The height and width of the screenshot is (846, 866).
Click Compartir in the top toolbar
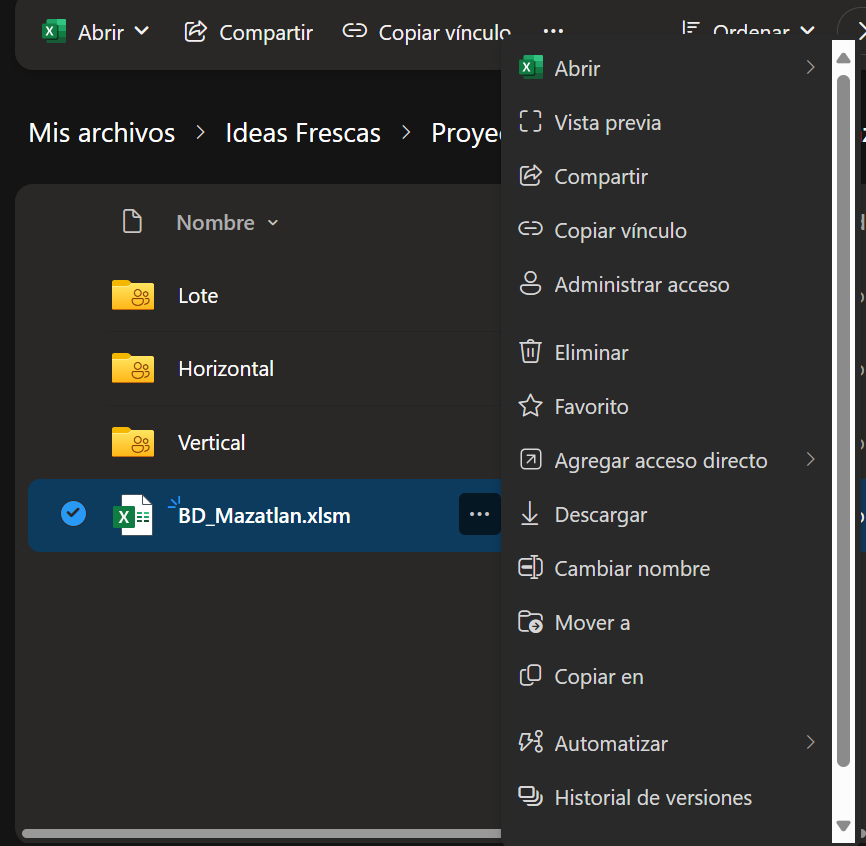tap(249, 32)
